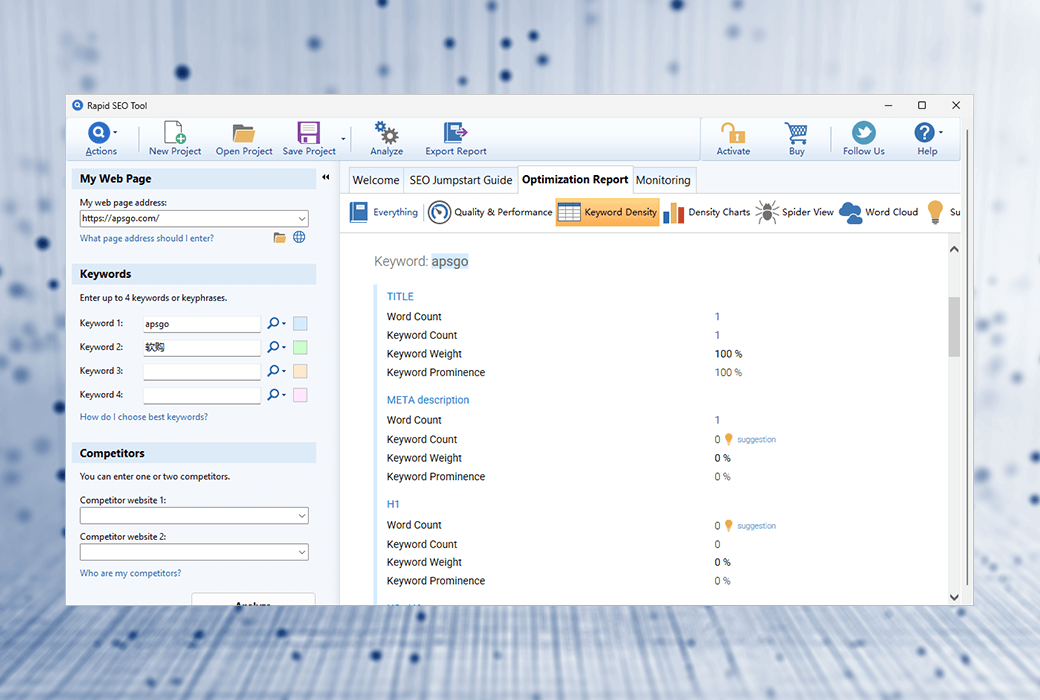1040x700 pixels.
Task: Open Quality & Performance view
Action: (x=490, y=212)
